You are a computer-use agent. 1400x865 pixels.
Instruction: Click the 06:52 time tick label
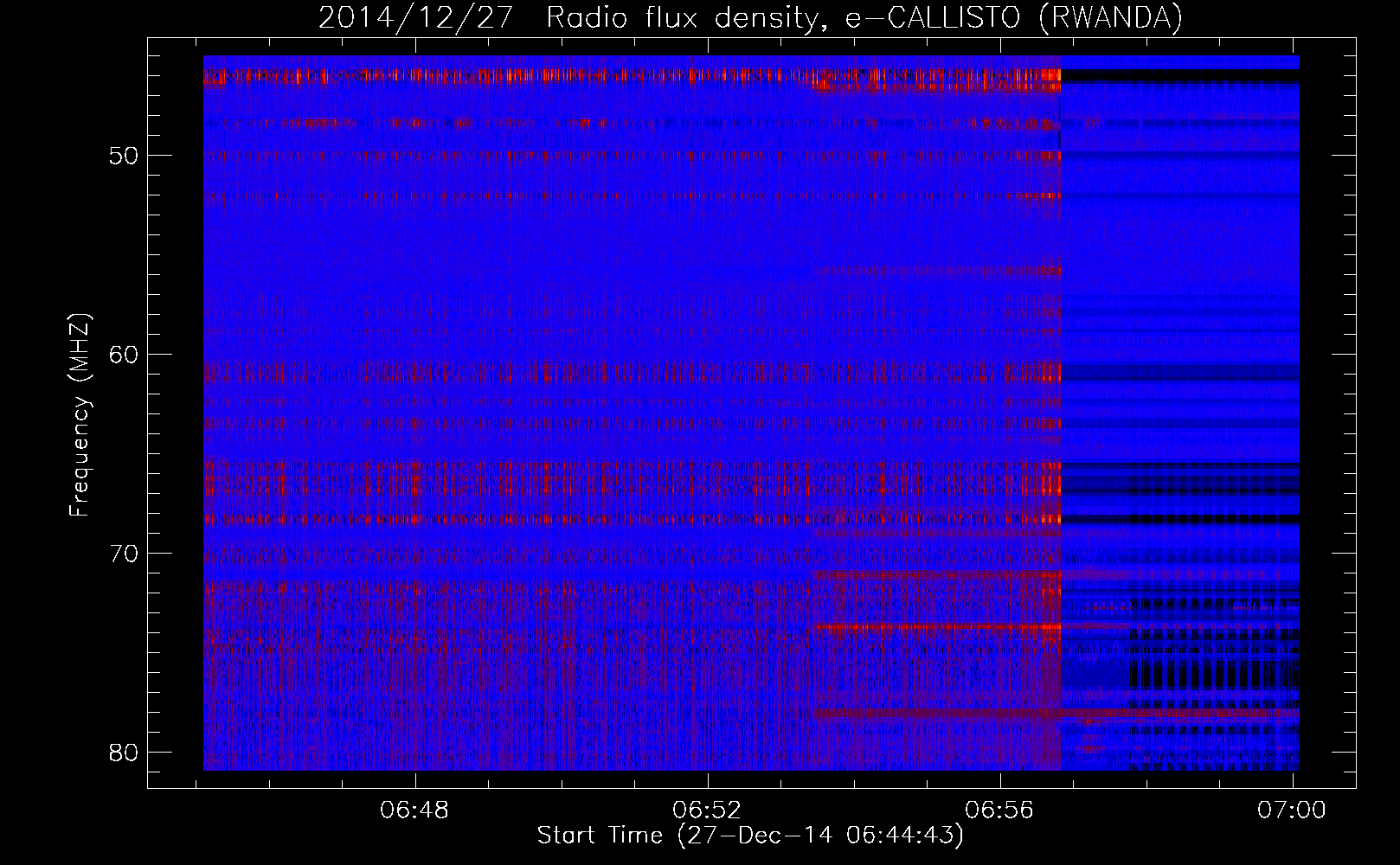[x=708, y=810]
